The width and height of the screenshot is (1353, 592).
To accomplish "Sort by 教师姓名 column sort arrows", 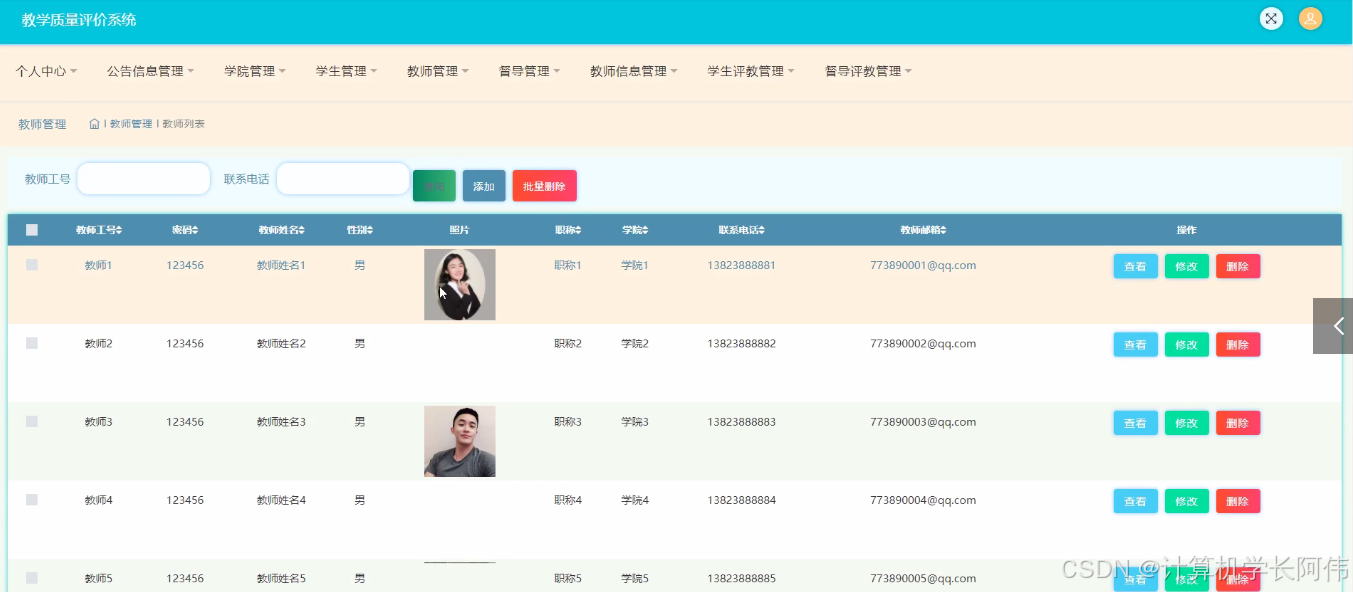I will [301, 230].
